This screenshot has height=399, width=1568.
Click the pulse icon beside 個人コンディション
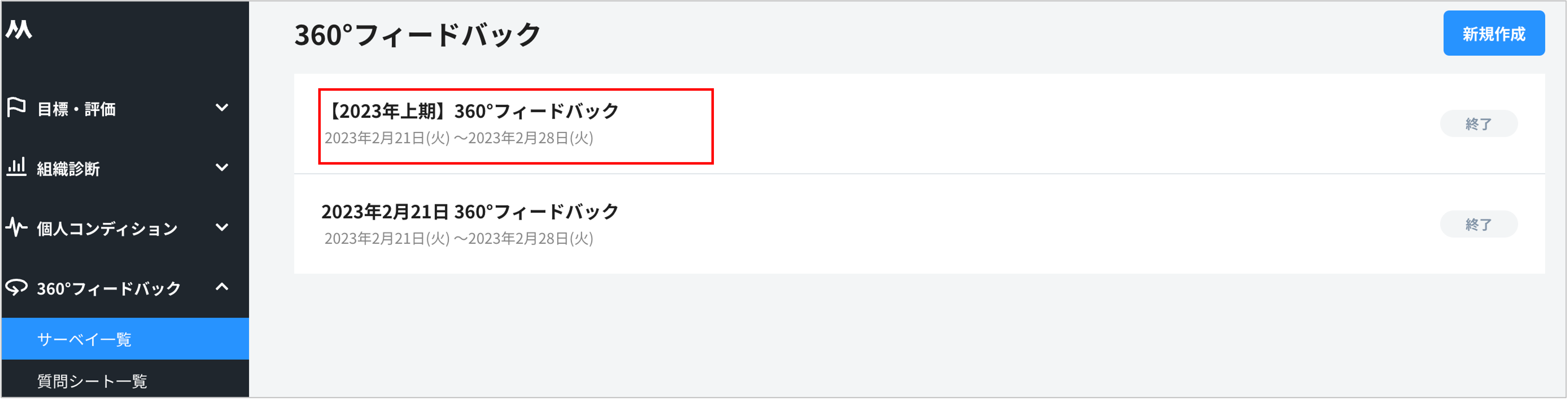point(16,227)
